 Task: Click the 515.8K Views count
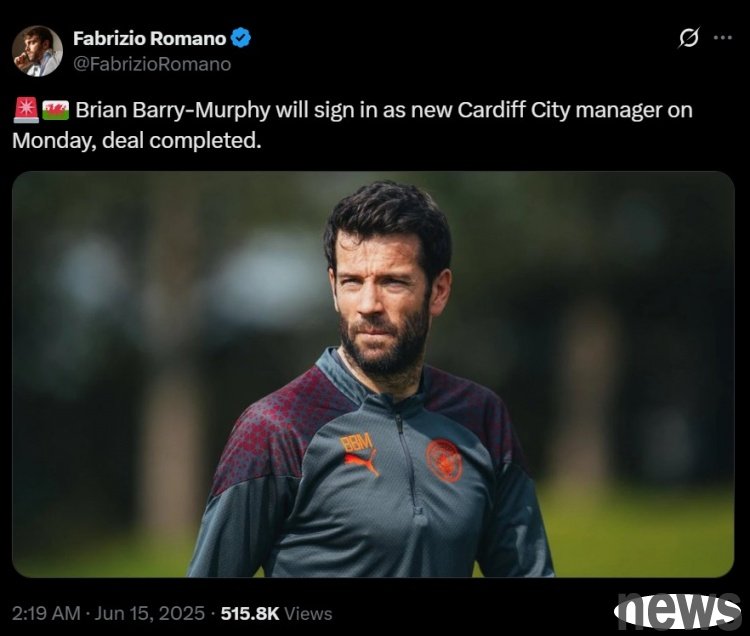point(276,614)
